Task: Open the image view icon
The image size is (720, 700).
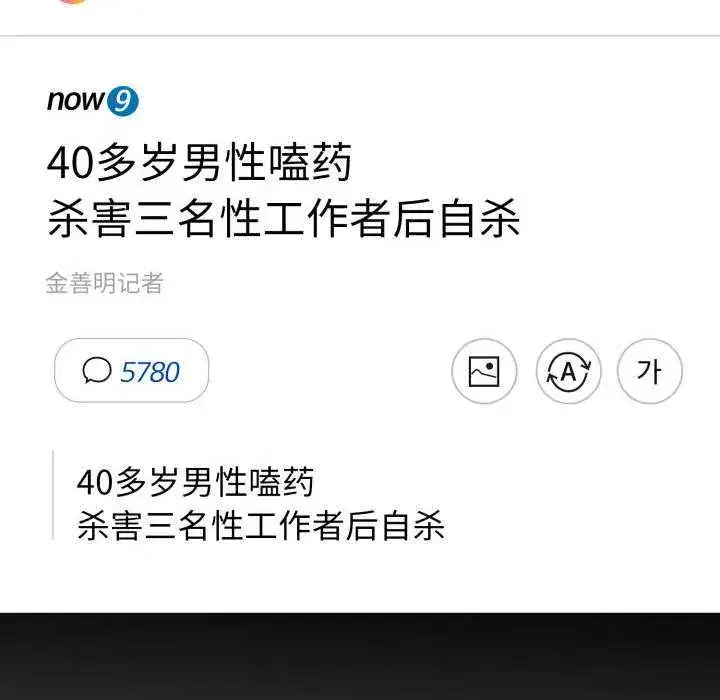Action: pyautogui.click(x=484, y=371)
